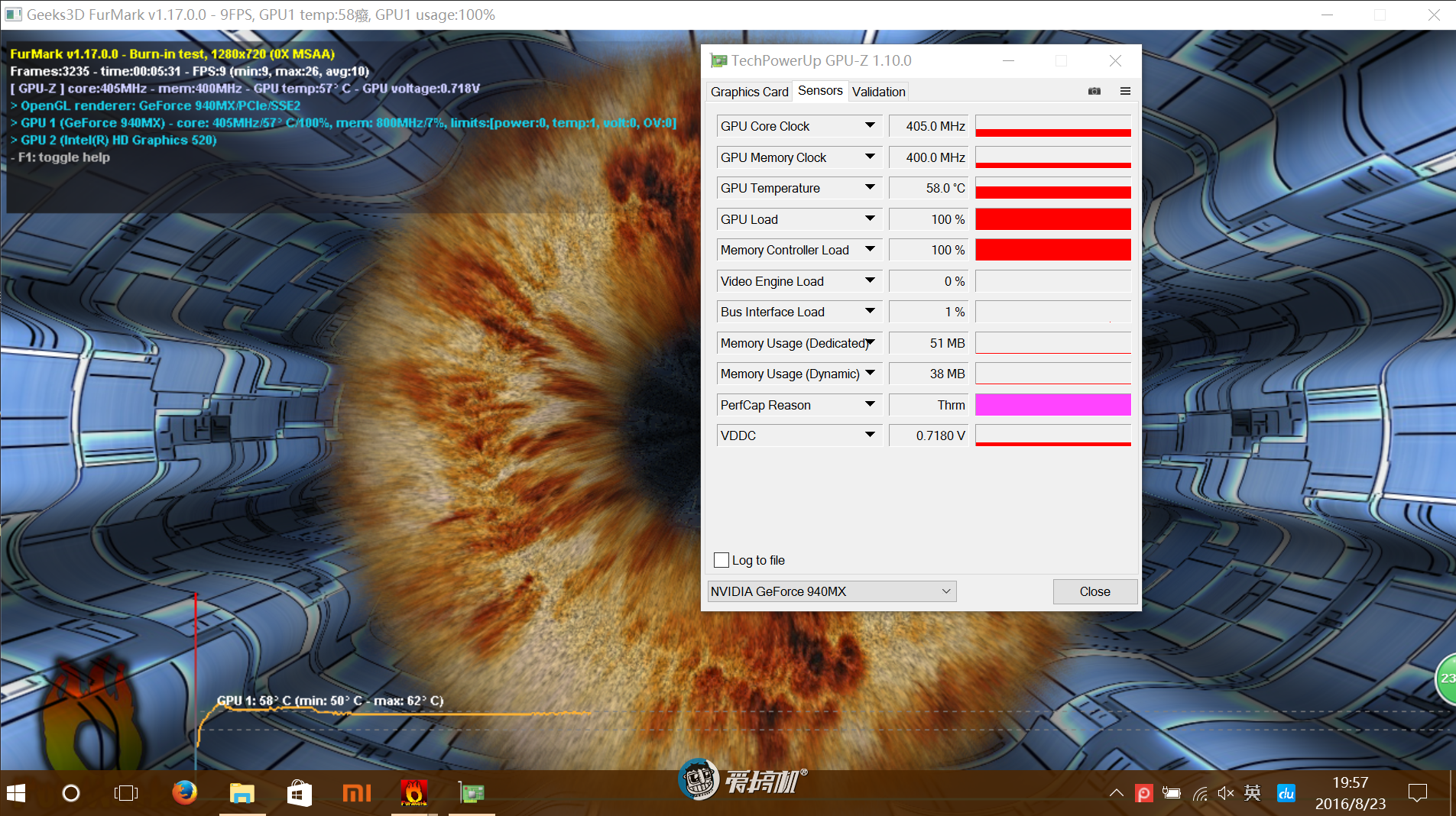
Task: Open the Windows Start menu
Action: pos(16,793)
